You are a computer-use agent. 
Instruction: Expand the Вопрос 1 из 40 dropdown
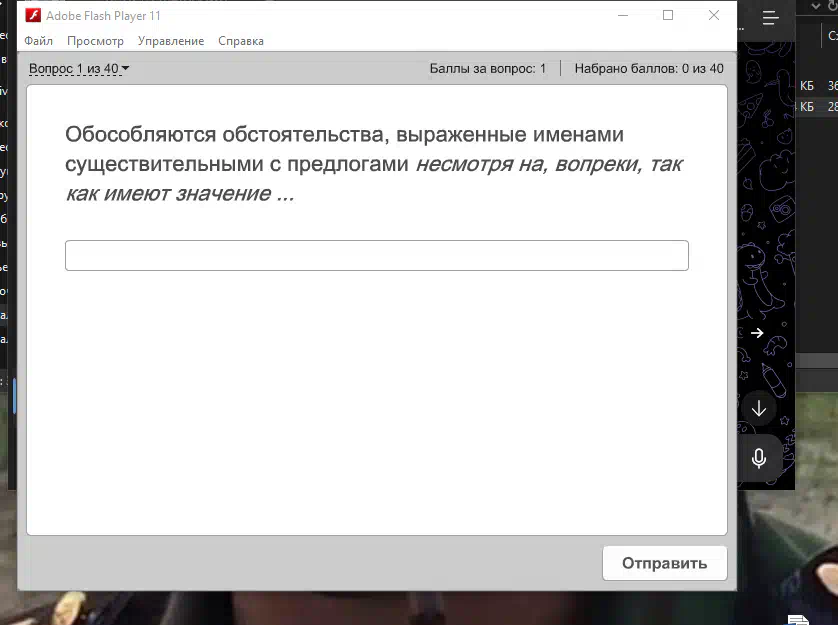coord(79,68)
